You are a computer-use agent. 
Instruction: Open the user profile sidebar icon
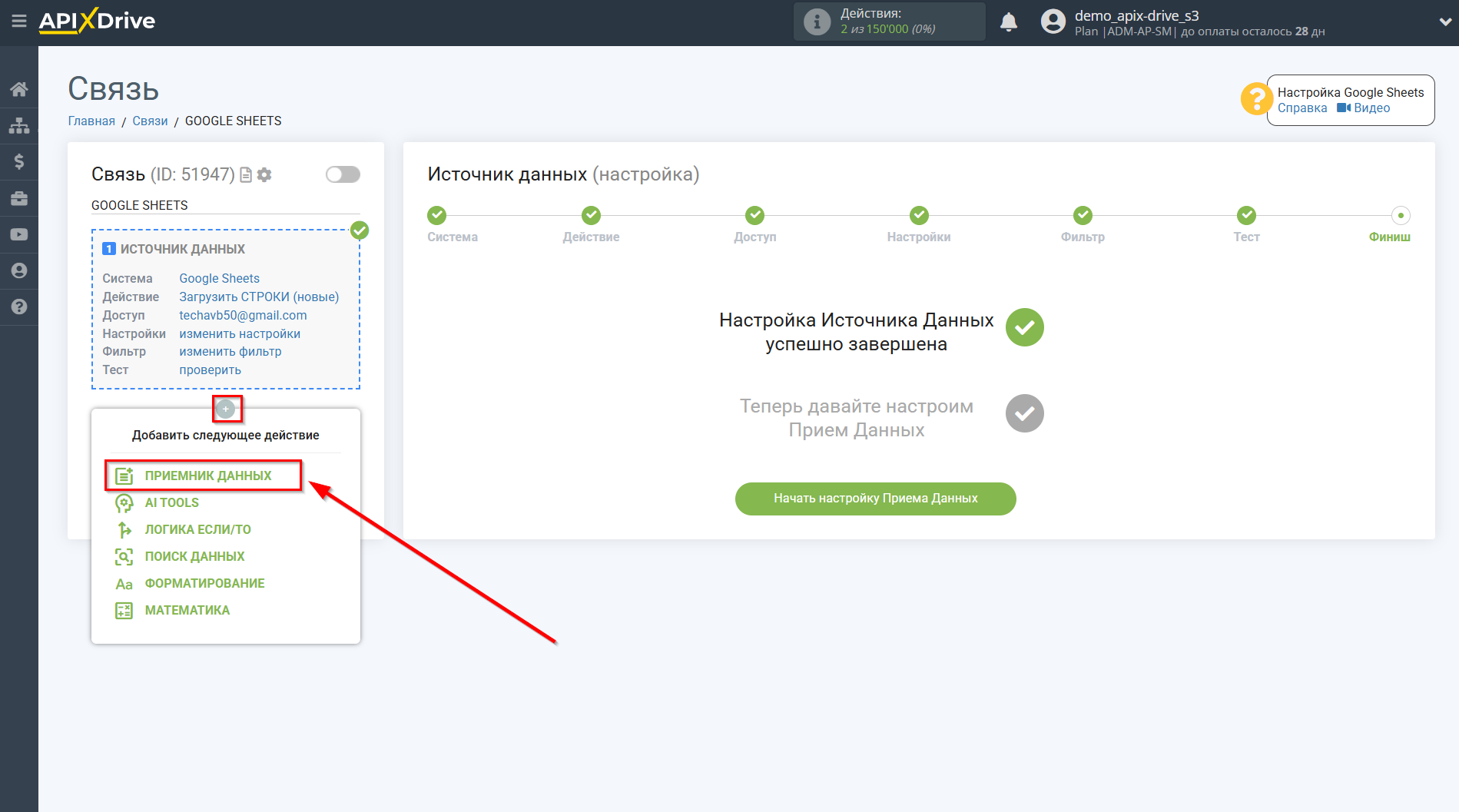tap(19, 270)
